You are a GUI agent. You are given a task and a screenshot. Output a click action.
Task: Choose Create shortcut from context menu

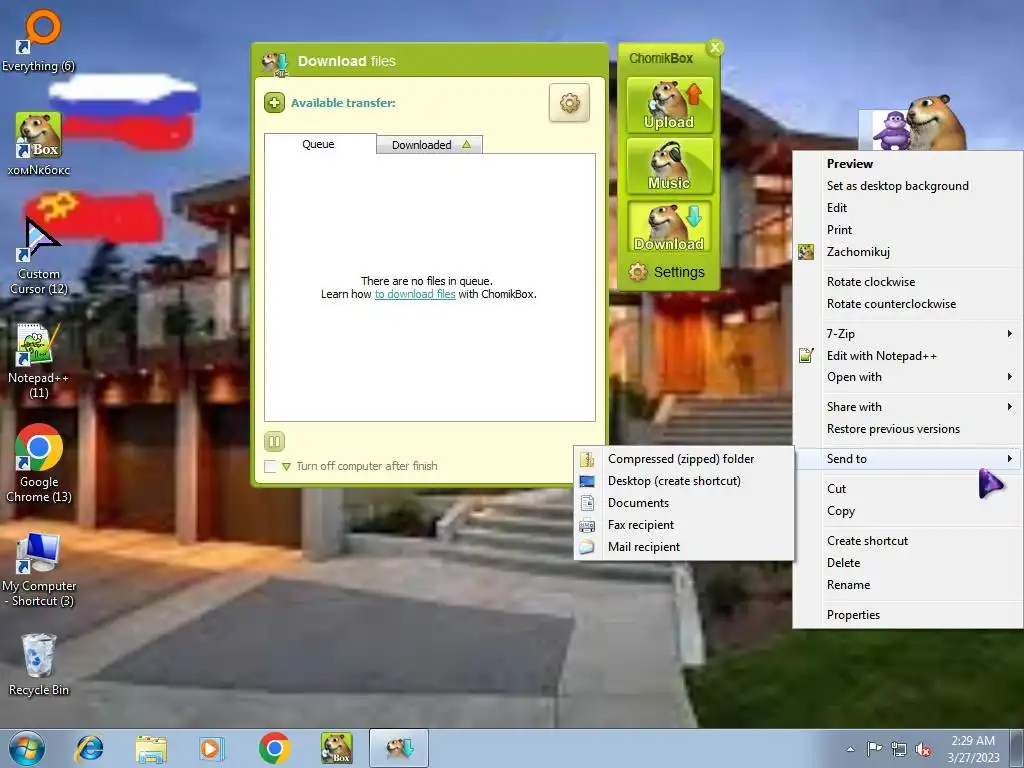[908, 541]
